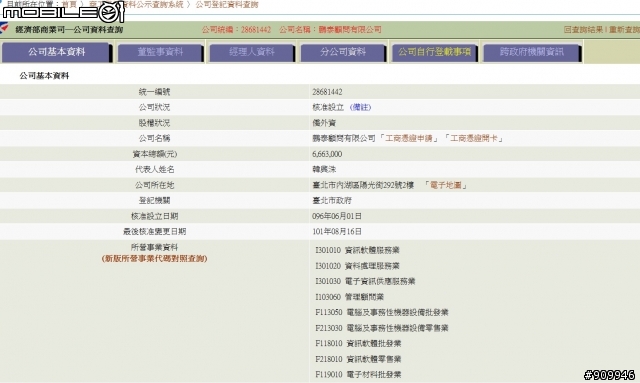
Task: Click the date 101年08月16日
Action: tap(337, 232)
